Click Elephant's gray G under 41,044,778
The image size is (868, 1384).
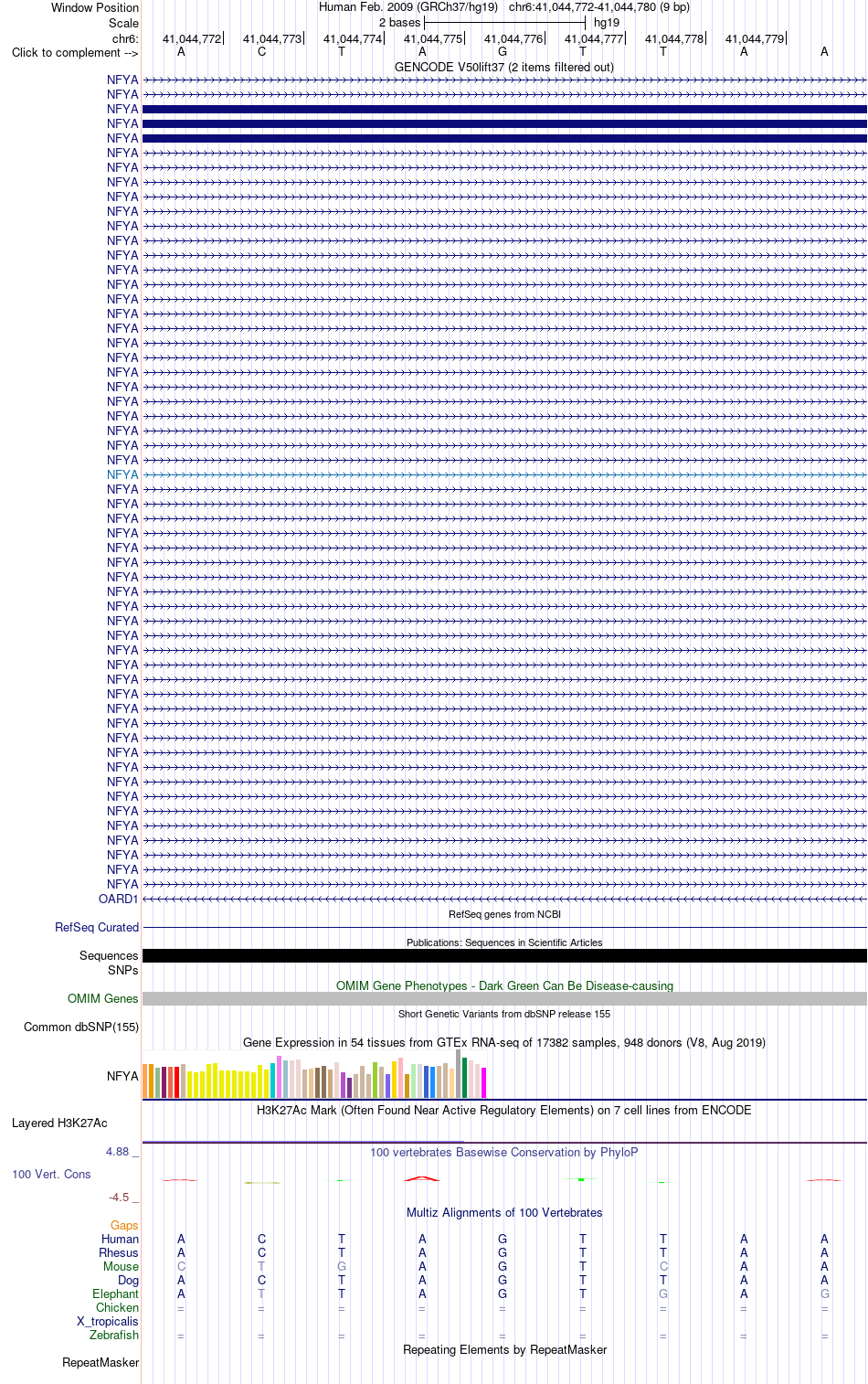(663, 1294)
